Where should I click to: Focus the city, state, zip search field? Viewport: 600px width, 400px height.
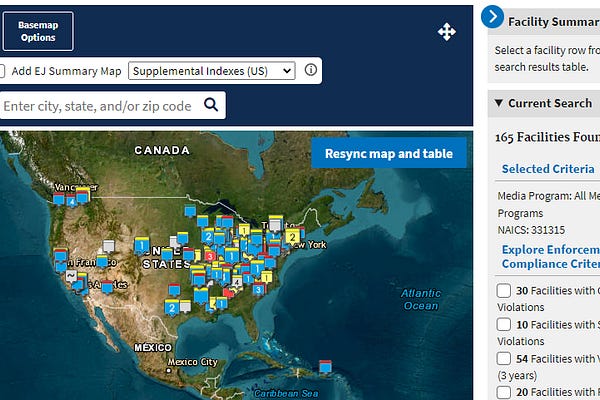(x=99, y=106)
